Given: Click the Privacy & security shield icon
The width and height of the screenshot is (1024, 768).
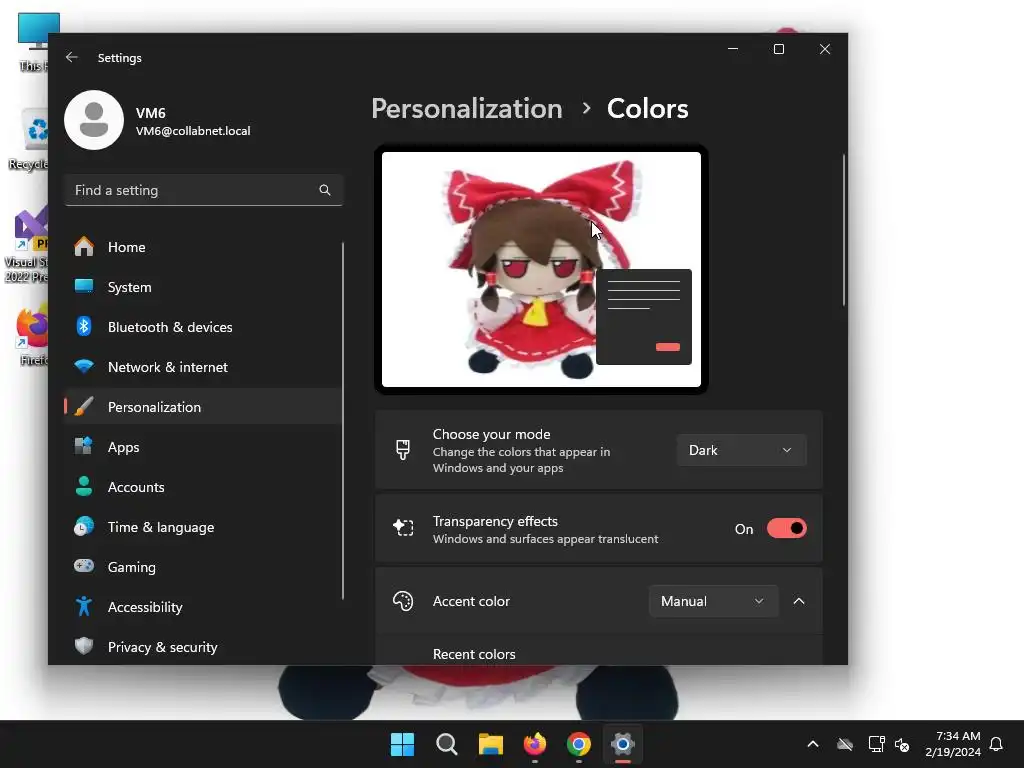Looking at the screenshot, I should [x=84, y=647].
